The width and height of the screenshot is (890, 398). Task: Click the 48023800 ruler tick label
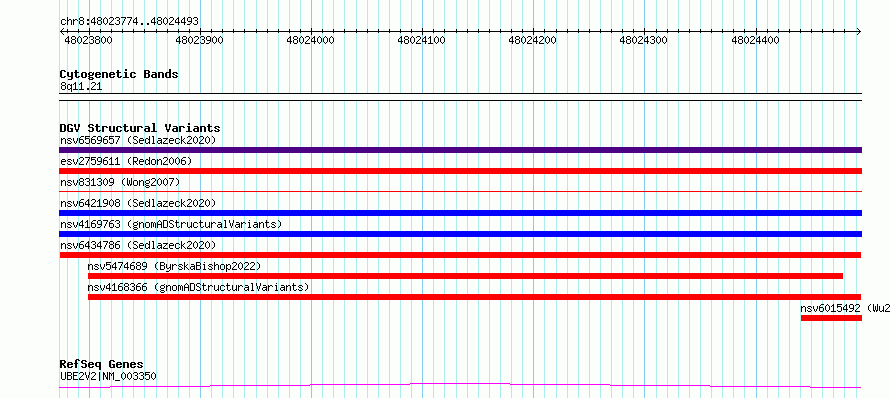89,41
